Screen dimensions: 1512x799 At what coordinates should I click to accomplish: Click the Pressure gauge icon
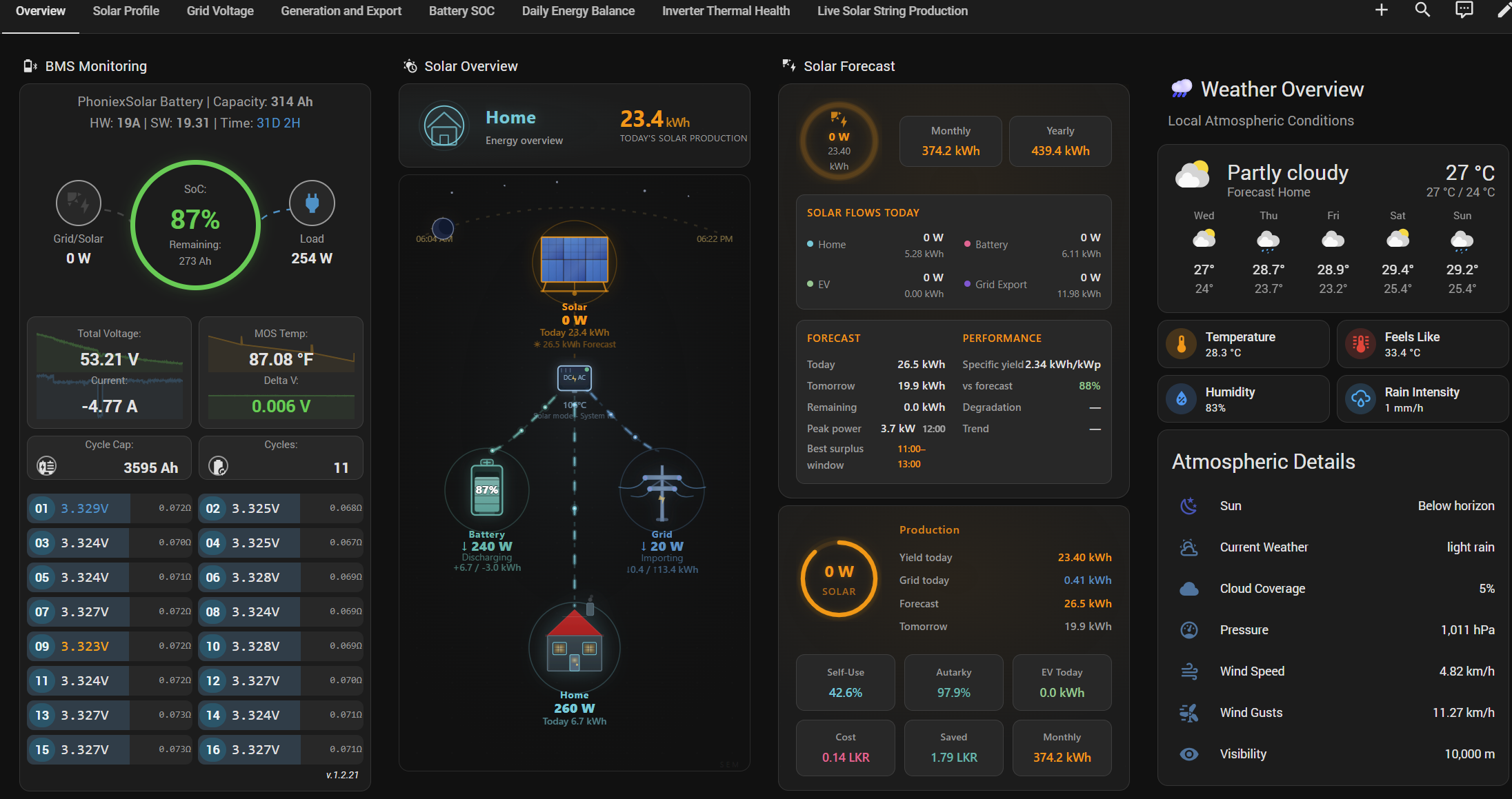(x=1189, y=630)
